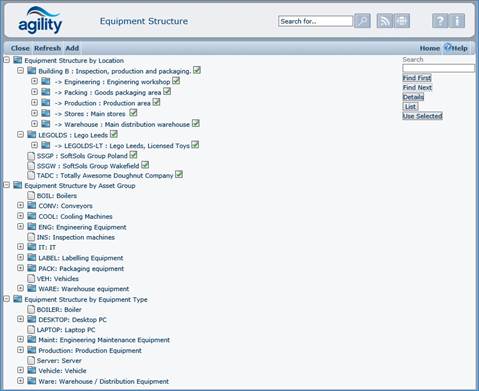Expand the Warehouse node
This screenshot has height=391, width=479.
pyautogui.click(x=34, y=124)
